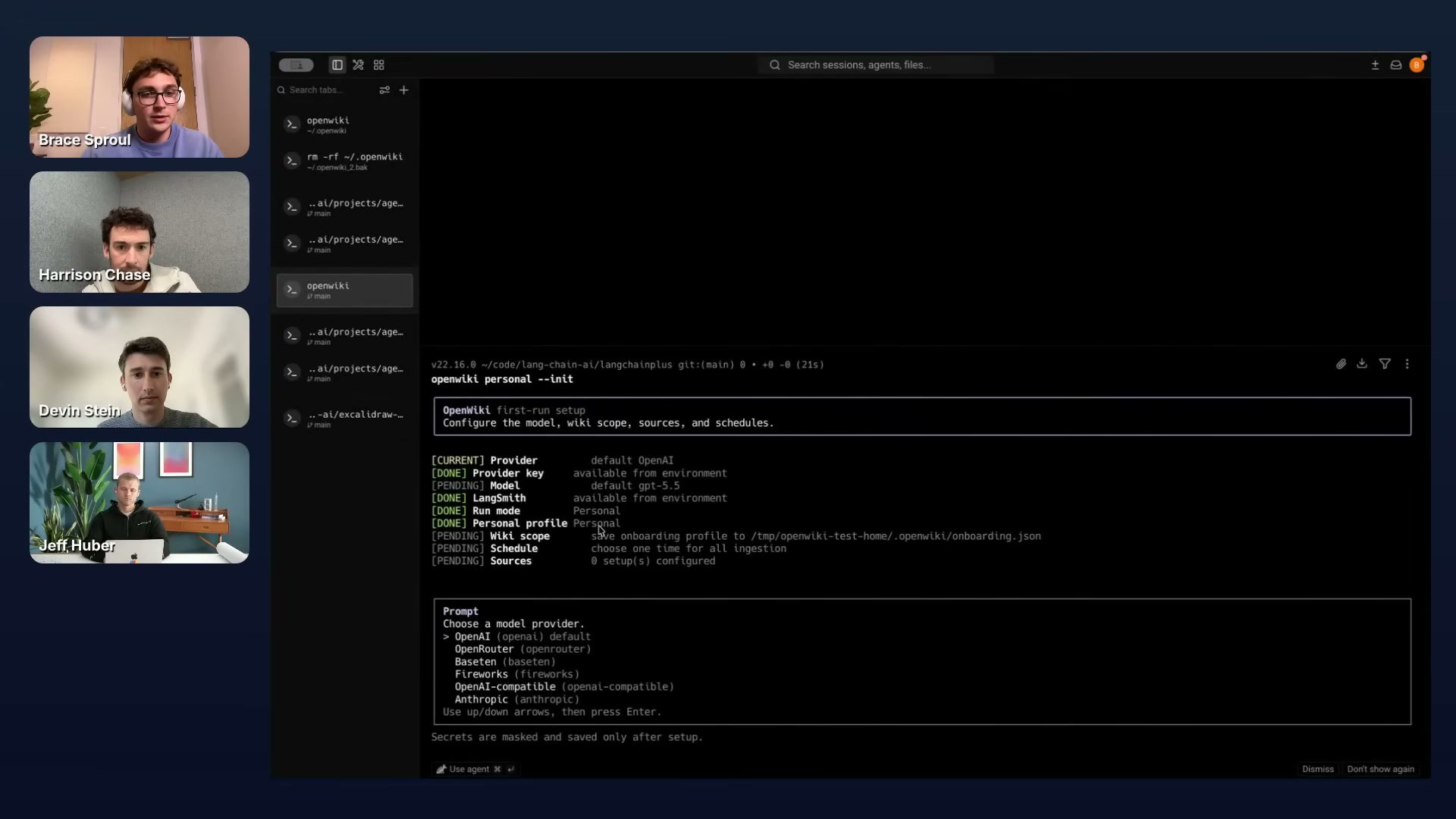Viewport: 1456px width, 819px height.
Task: Toggle the pill switch at top left
Action: 296,65
